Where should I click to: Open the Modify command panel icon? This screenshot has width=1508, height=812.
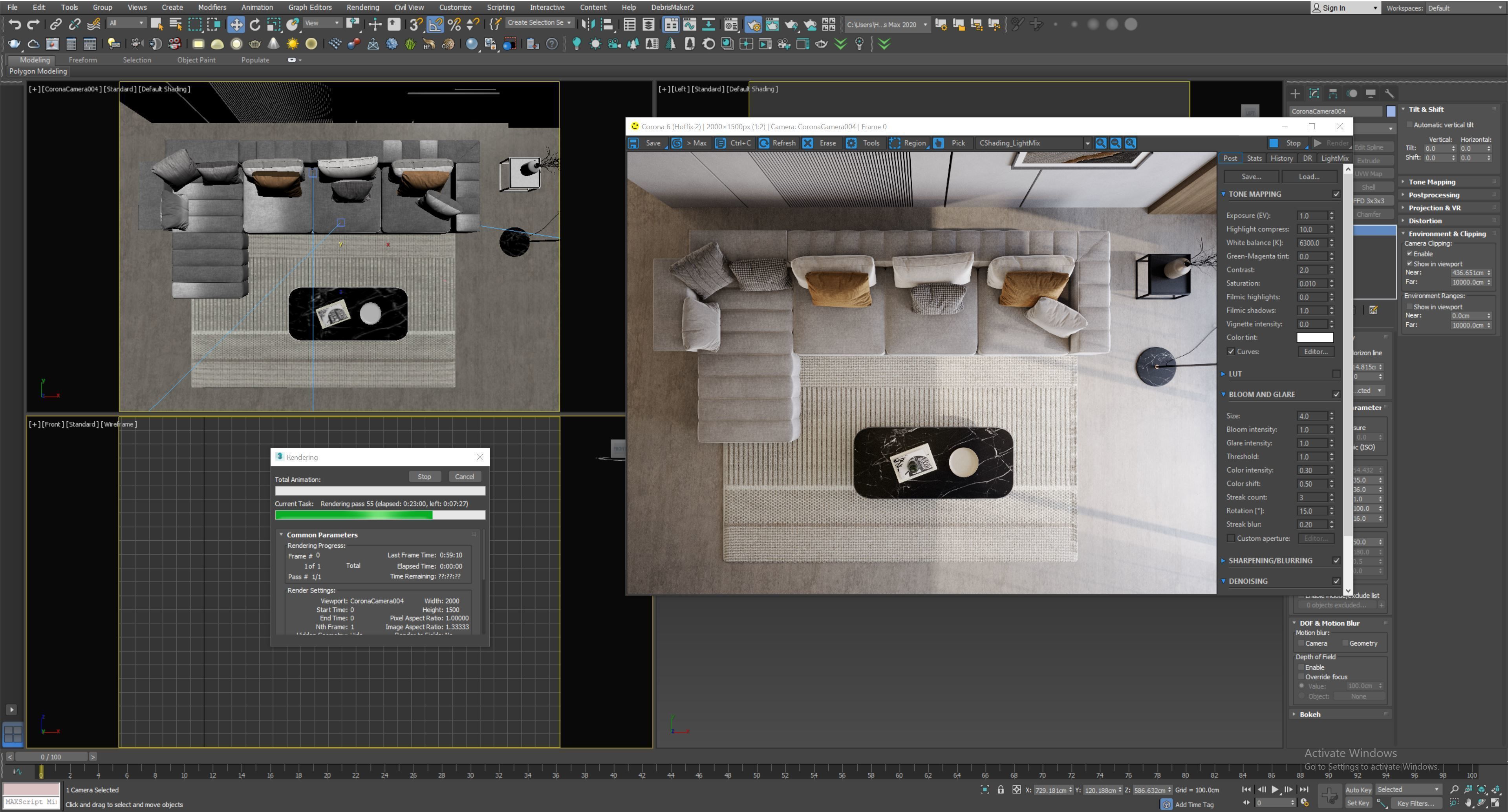click(x=1314, y=94)
